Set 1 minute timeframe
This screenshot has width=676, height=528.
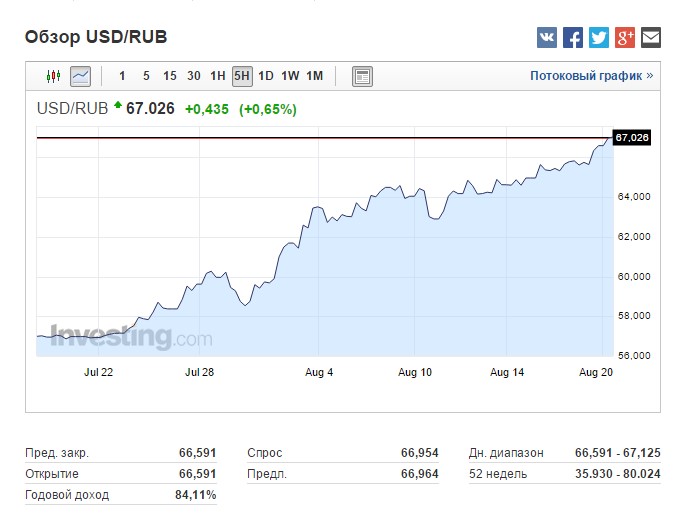pyautogui.click(x=122, y=76)
